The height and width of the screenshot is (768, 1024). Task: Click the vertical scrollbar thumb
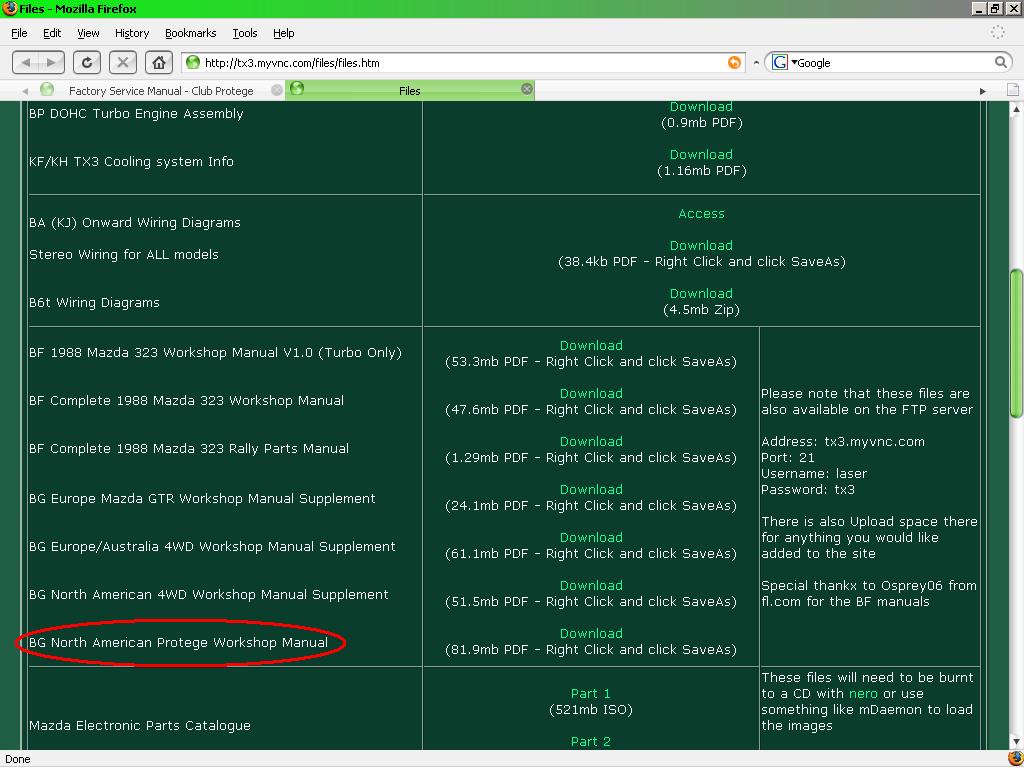[x=1016, y=343]
